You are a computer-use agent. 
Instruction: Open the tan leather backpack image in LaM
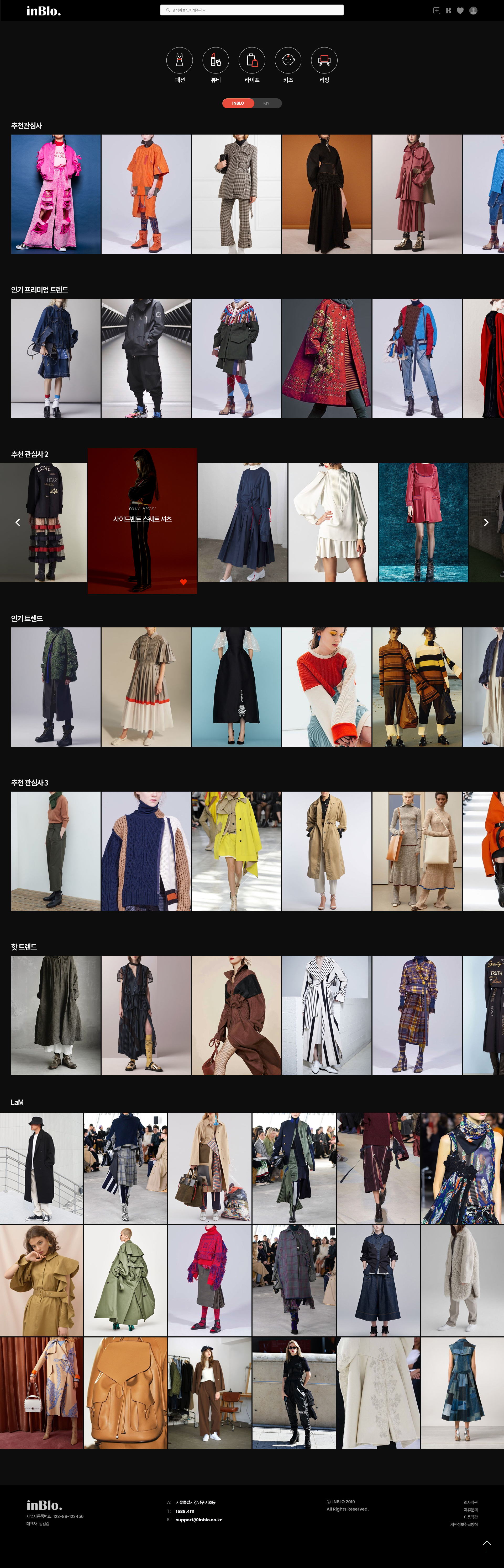[125, 1393]
